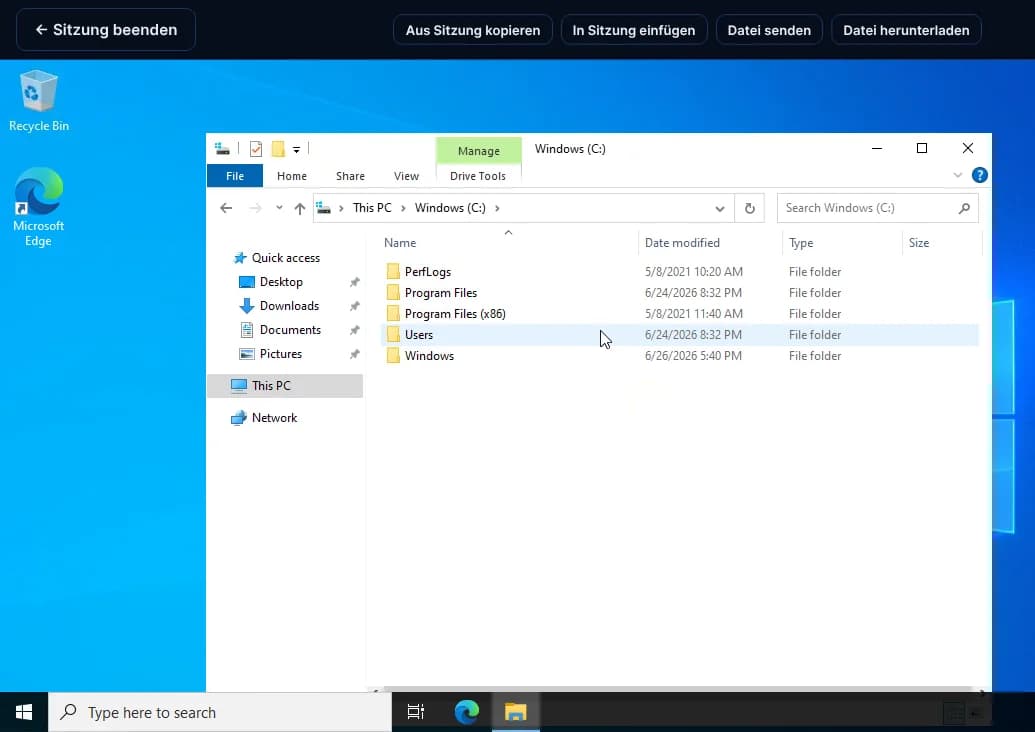Image resolution: width=1035 pixels, height=732 pixels.
Task: Open the Customize Quick Access Toolbar dropdown
Action: tap(296, 150)
